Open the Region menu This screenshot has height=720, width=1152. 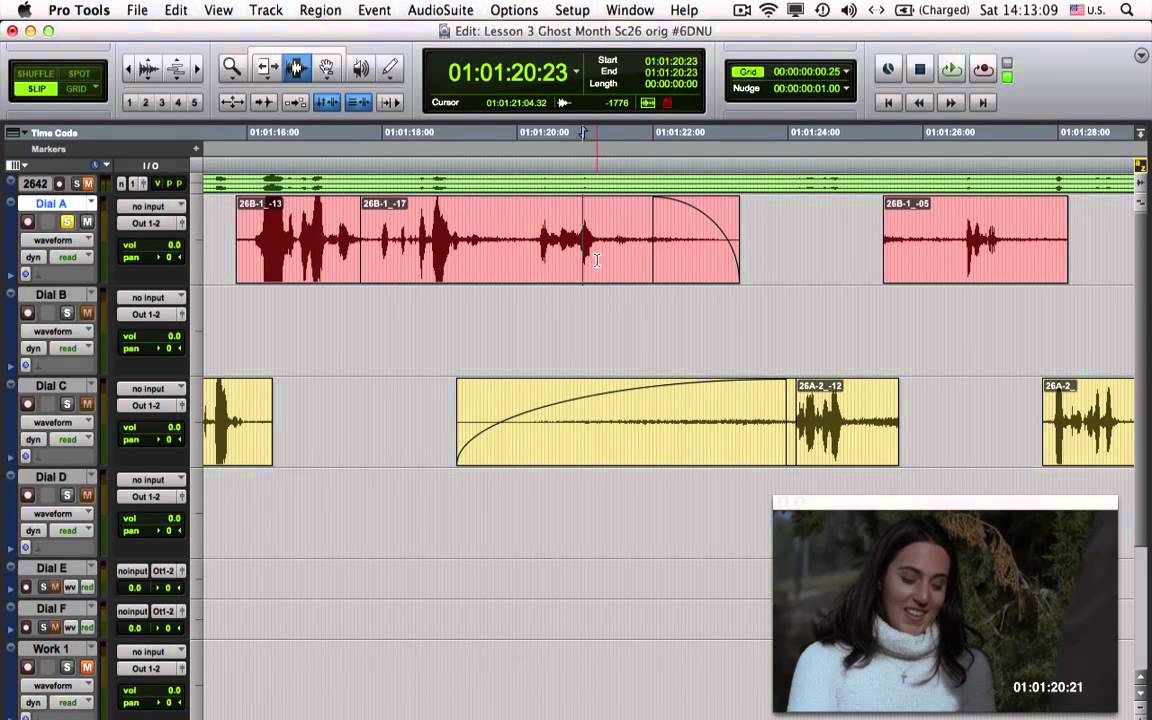tap(320, 10)
